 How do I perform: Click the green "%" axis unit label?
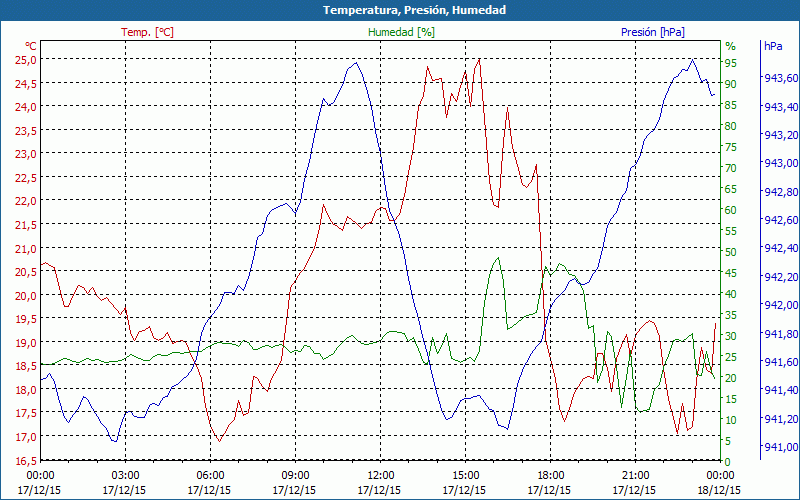point(731,46)
